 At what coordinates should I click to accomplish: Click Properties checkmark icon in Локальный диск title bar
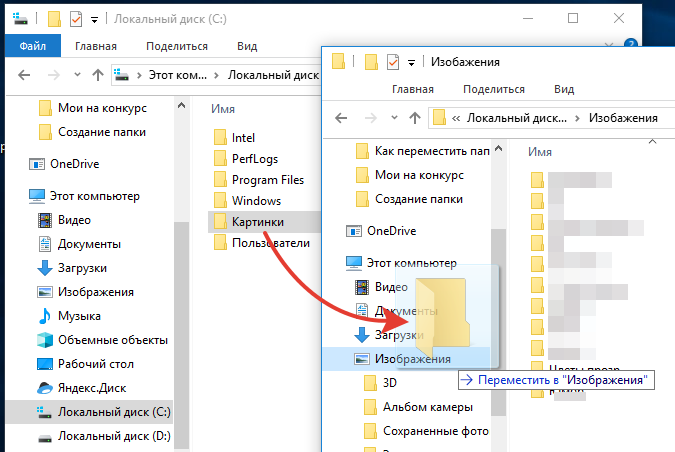[76, 19]
